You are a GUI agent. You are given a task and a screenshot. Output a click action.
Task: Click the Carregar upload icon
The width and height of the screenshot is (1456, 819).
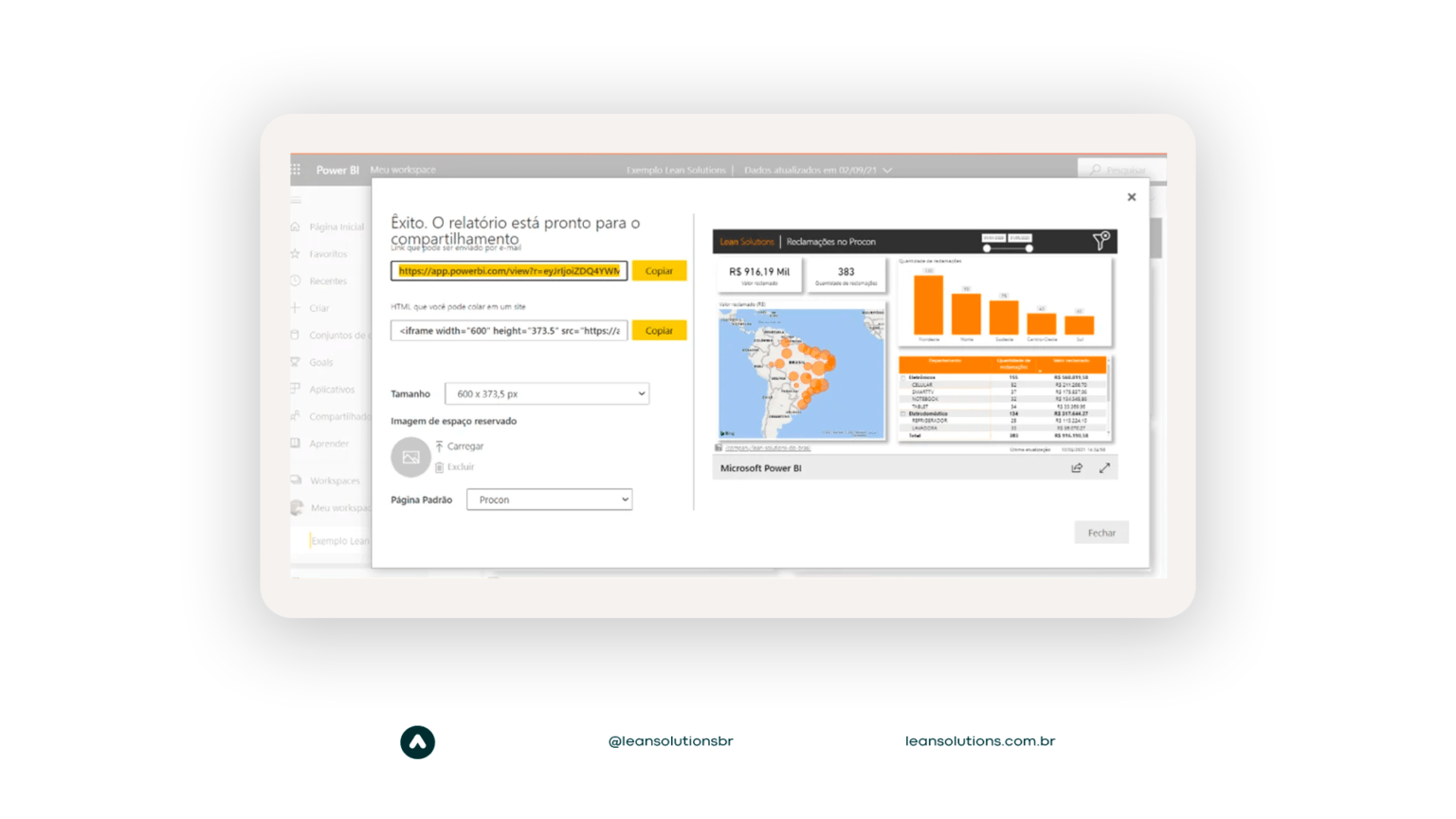(x=442, y=446)
